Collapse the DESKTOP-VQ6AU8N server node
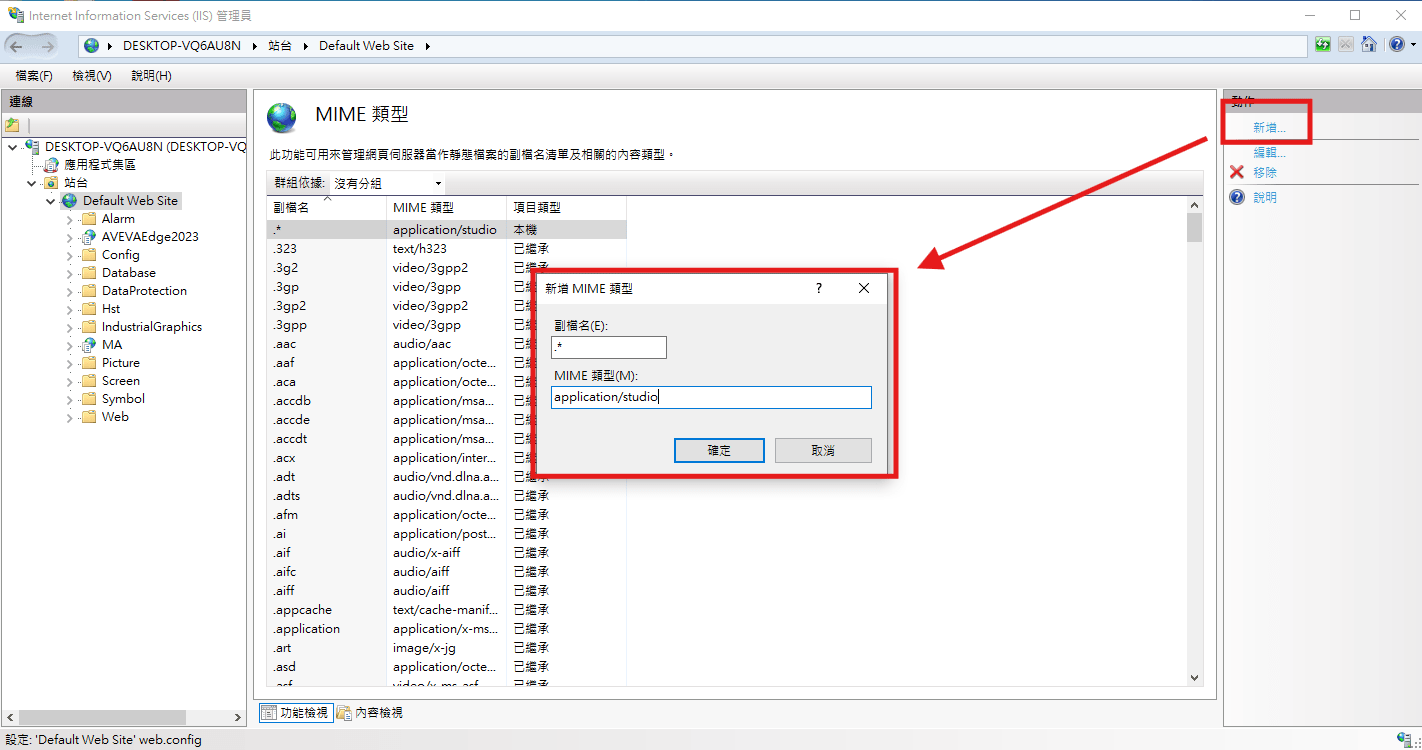 12,147
